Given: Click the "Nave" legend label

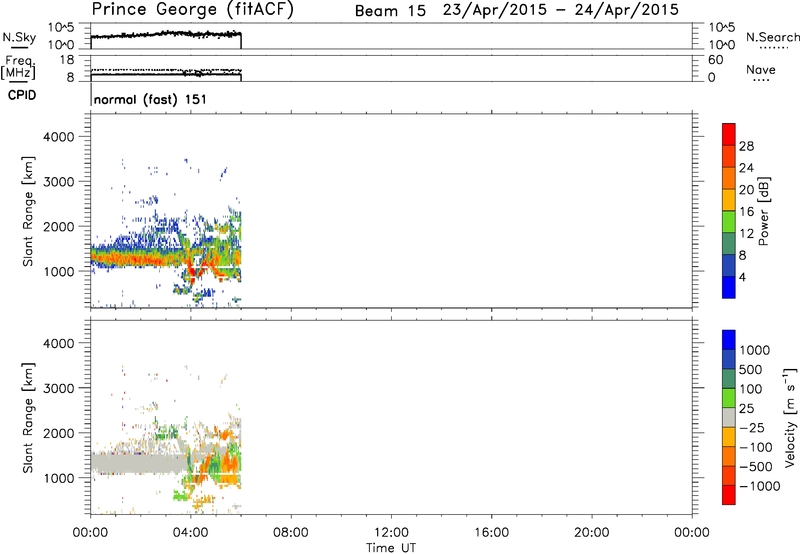Looking at the screenshot, I should [x=761, y=70].
